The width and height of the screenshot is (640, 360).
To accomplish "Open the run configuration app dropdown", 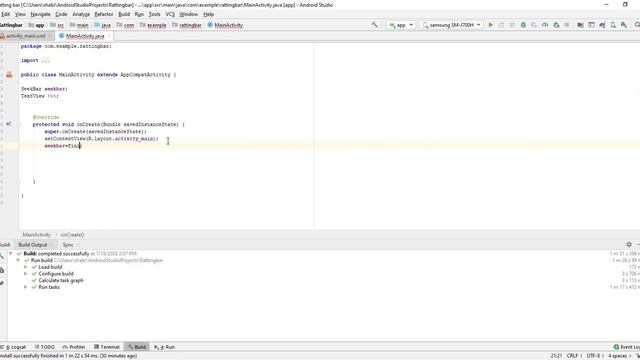I will coord(401,25).
